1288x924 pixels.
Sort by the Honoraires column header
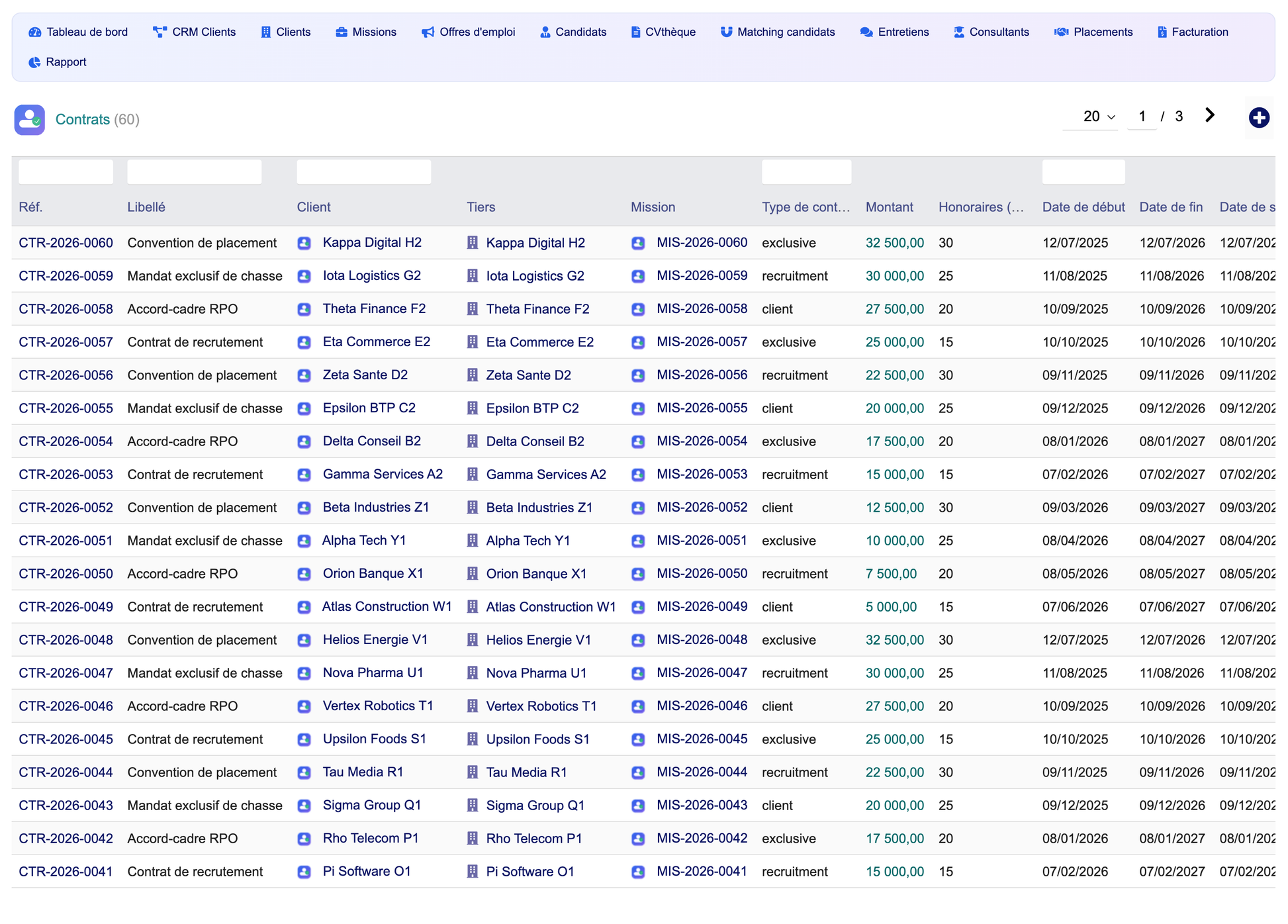pyautogui.click(x=981, y=207)
